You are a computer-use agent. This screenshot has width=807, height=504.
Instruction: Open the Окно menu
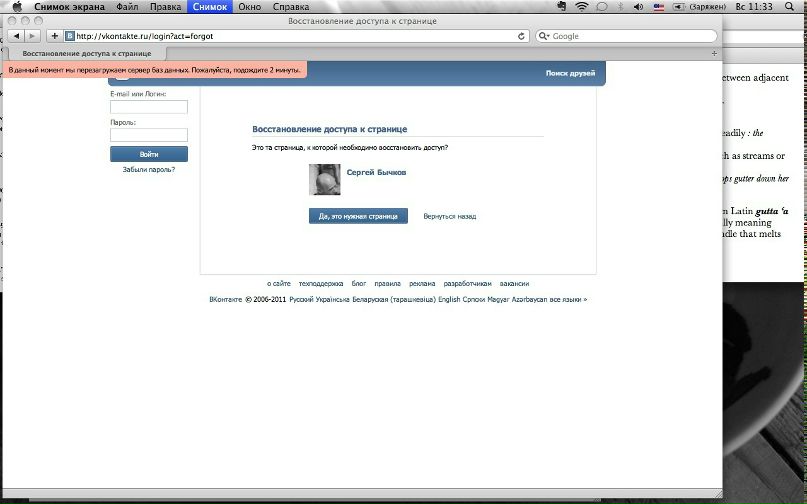[x=250, y=7]
